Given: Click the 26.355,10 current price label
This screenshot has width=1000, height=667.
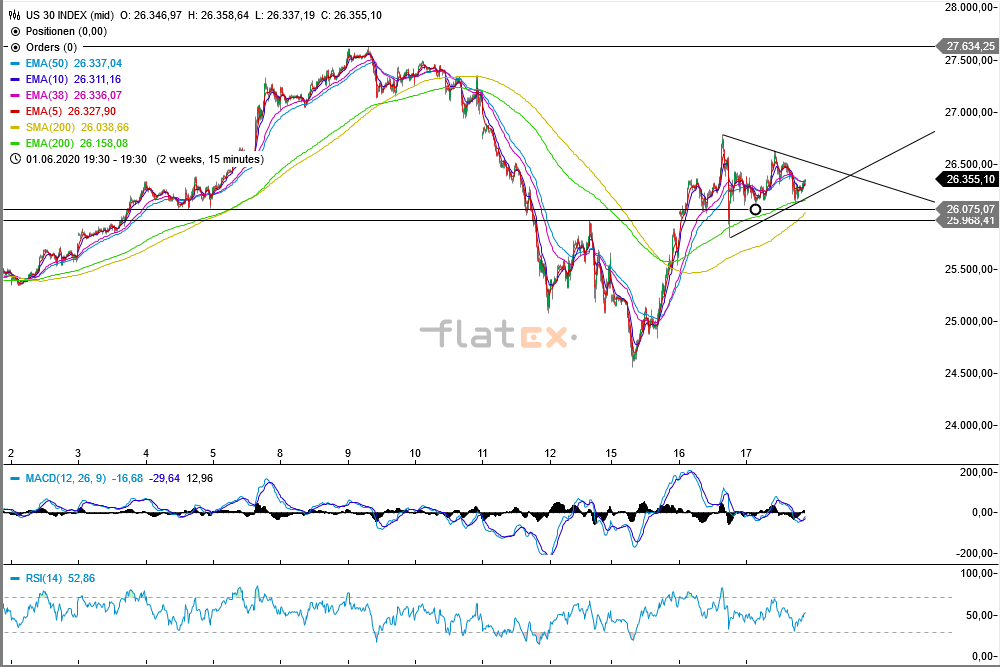Looking at the screenshot, I should 967,180.
